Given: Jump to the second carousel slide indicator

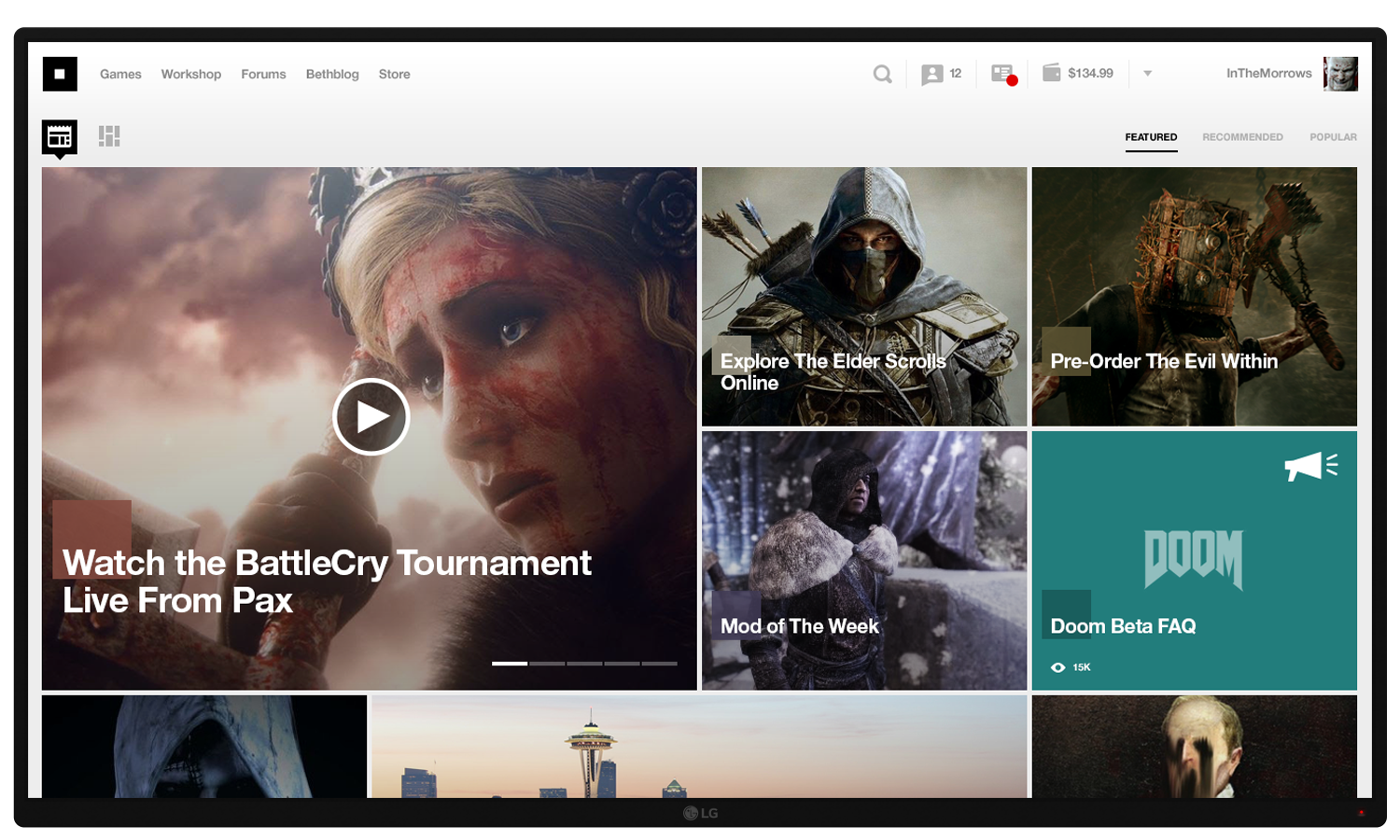Looking at the screenshot, I should click(547, 664).
